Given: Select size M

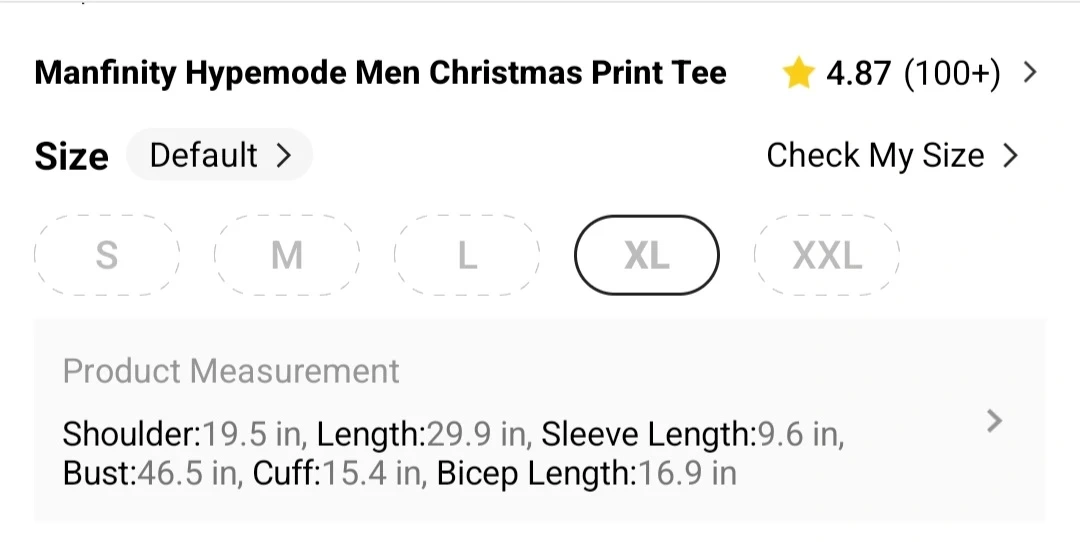Looking at the screenshot, I should (x=287, y=256).
